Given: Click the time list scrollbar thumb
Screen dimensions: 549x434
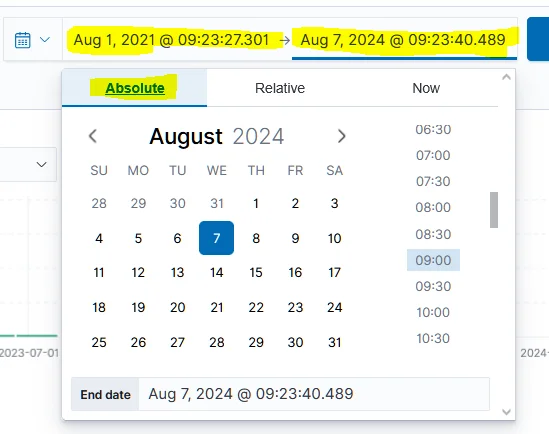Looking at the screenshot, I should (494, 210).
